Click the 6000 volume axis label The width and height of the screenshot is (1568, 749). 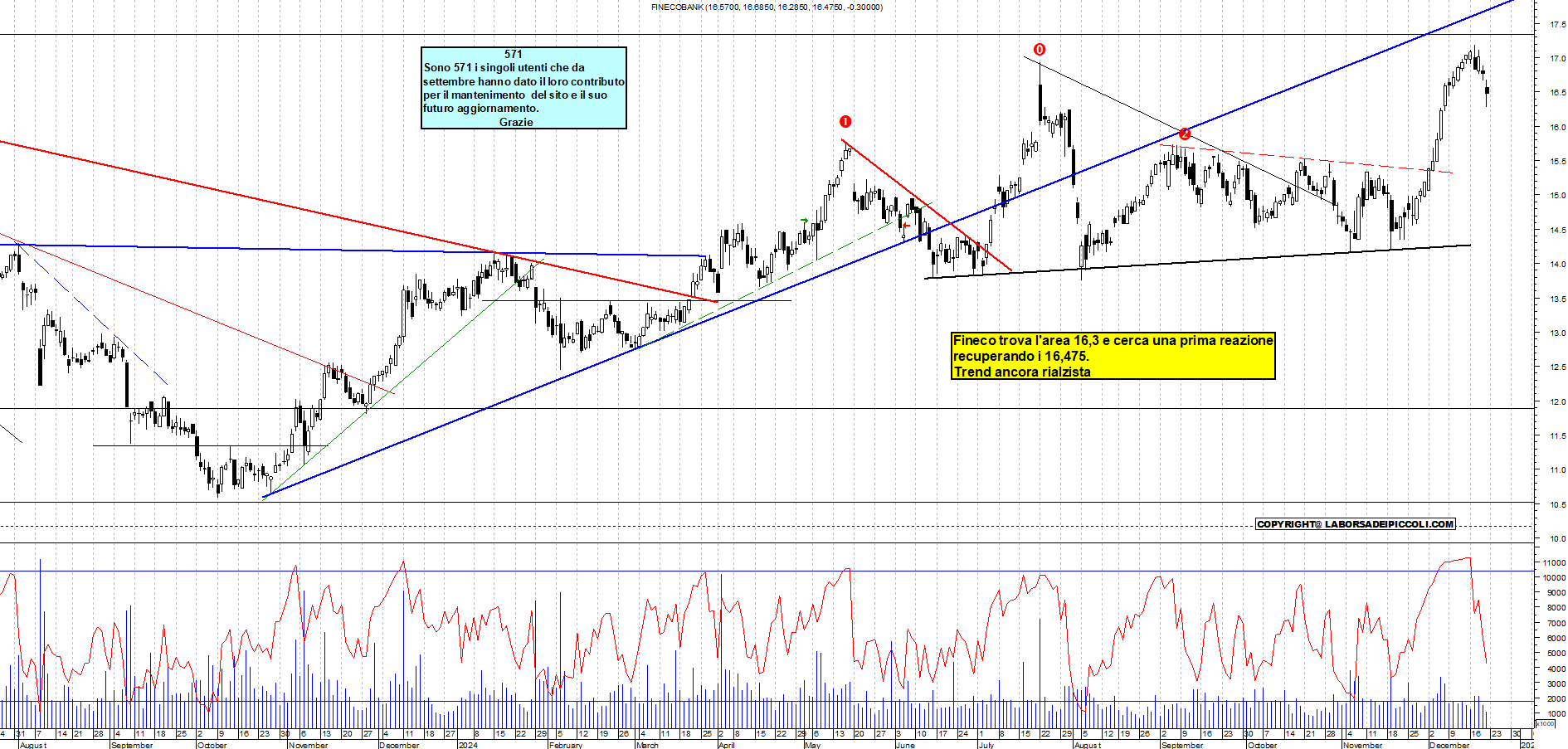point(1556,639)
